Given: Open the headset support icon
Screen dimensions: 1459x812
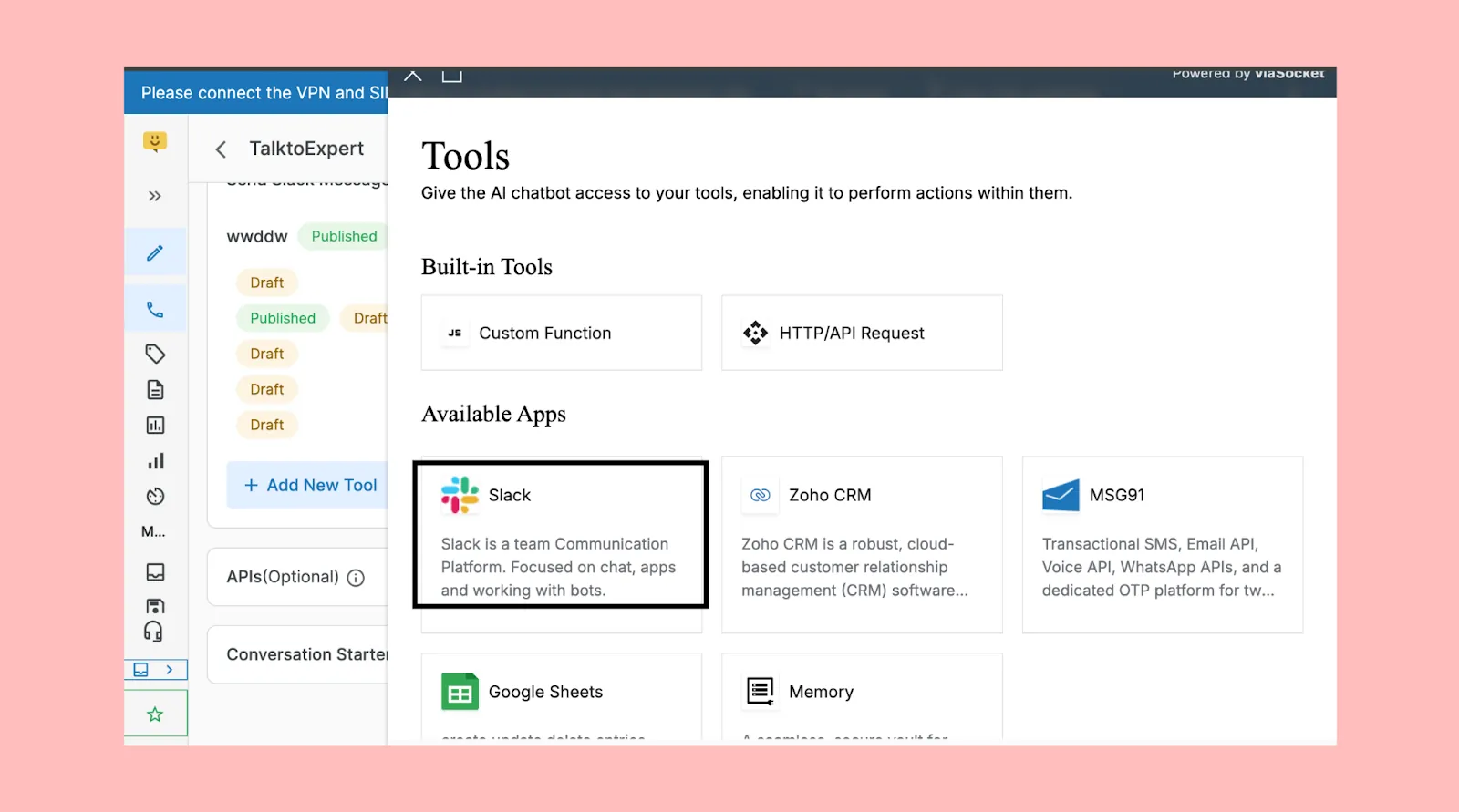Looking at the screenshot, I should click(153, 632).
